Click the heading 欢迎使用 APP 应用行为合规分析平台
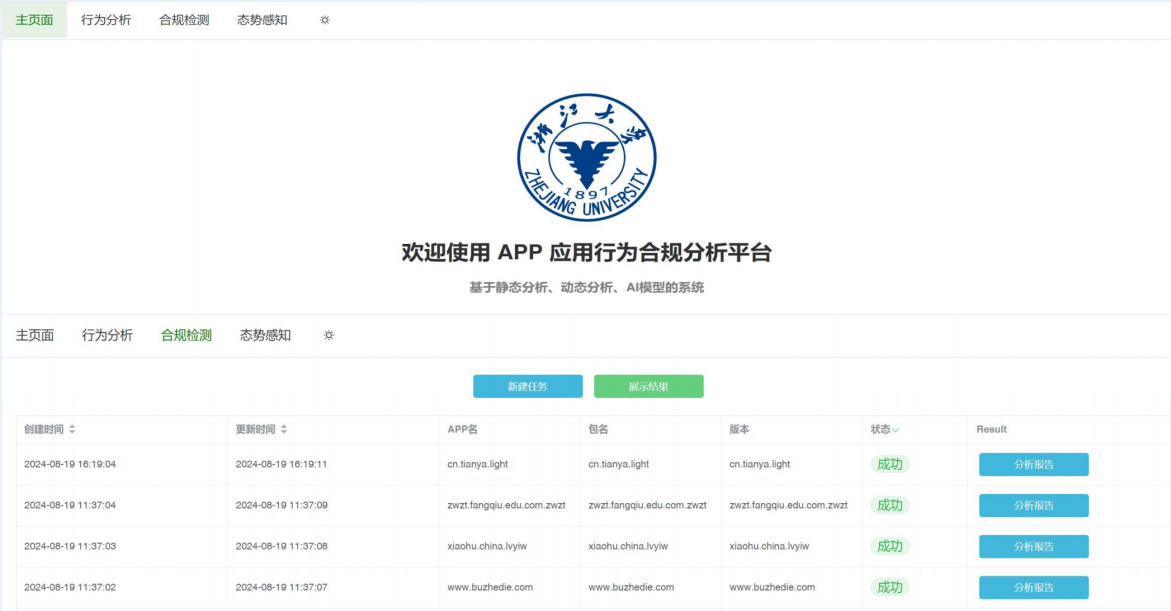The width and height of the screenshot is (1171, 611). (587, 252)
